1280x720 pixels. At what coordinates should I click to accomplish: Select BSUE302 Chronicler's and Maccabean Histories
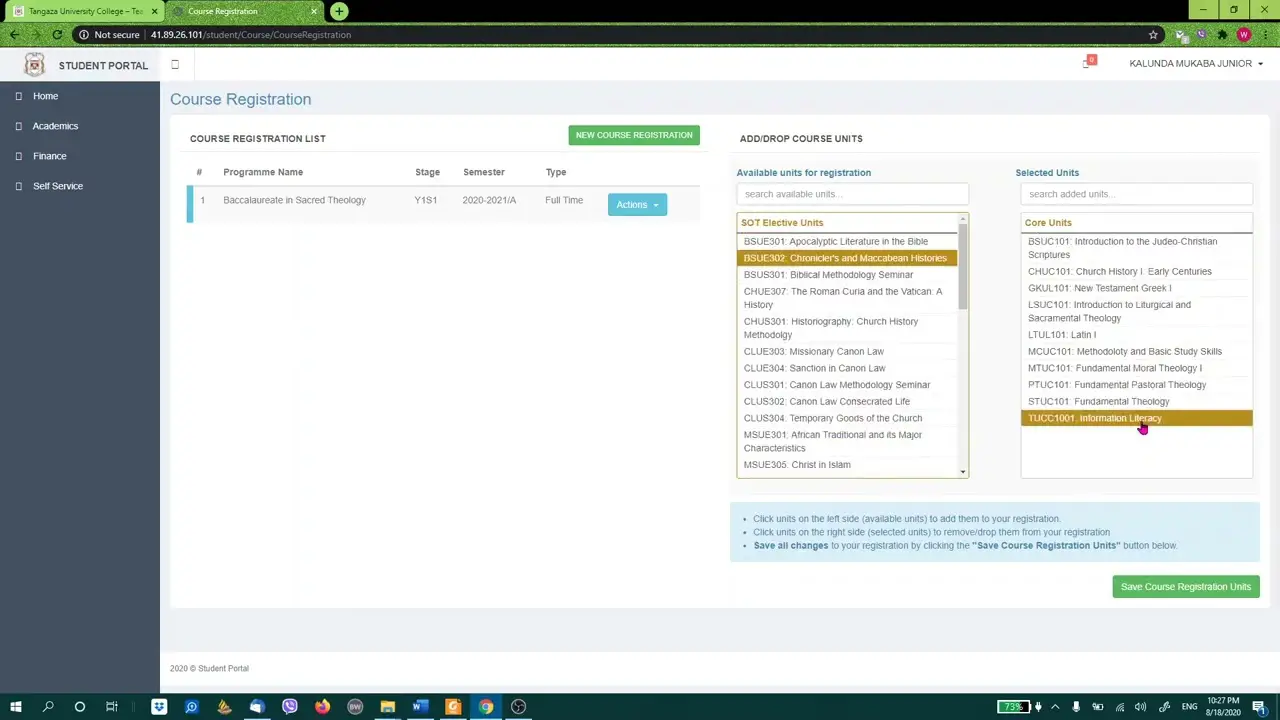[847, 258]
